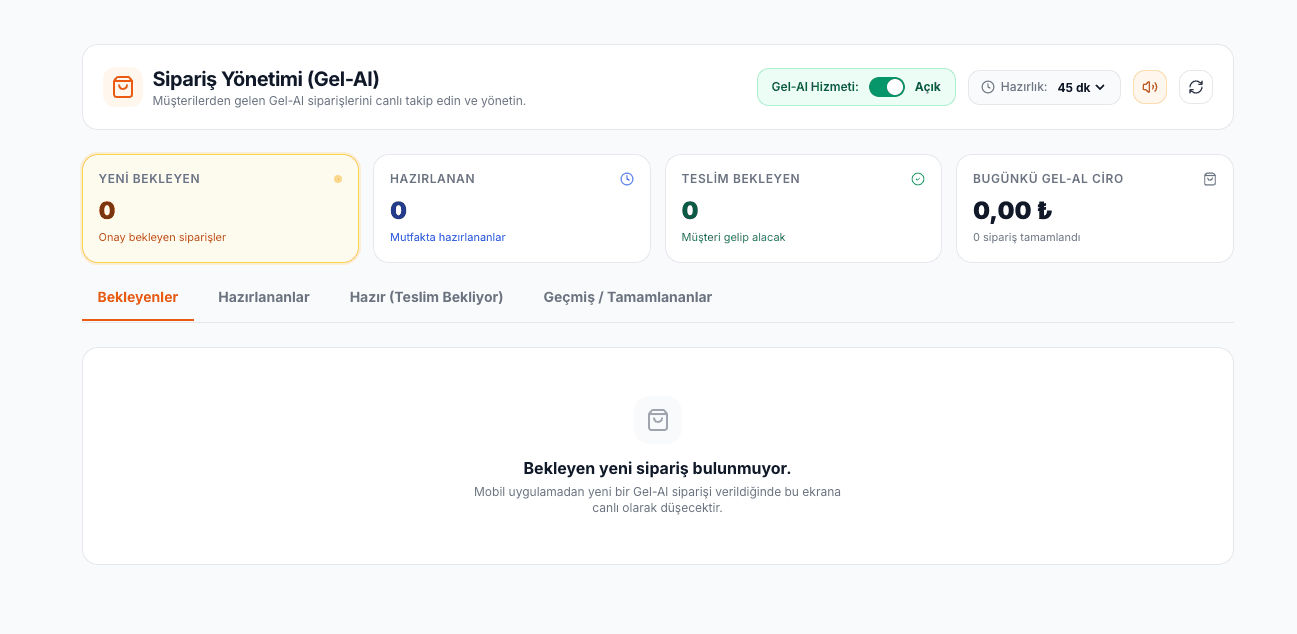The height and width of the screenshot is (634, 1297).
Task: Toggle the Gel-Al Hizmeti switch off
Action: [x=887, y=87]
